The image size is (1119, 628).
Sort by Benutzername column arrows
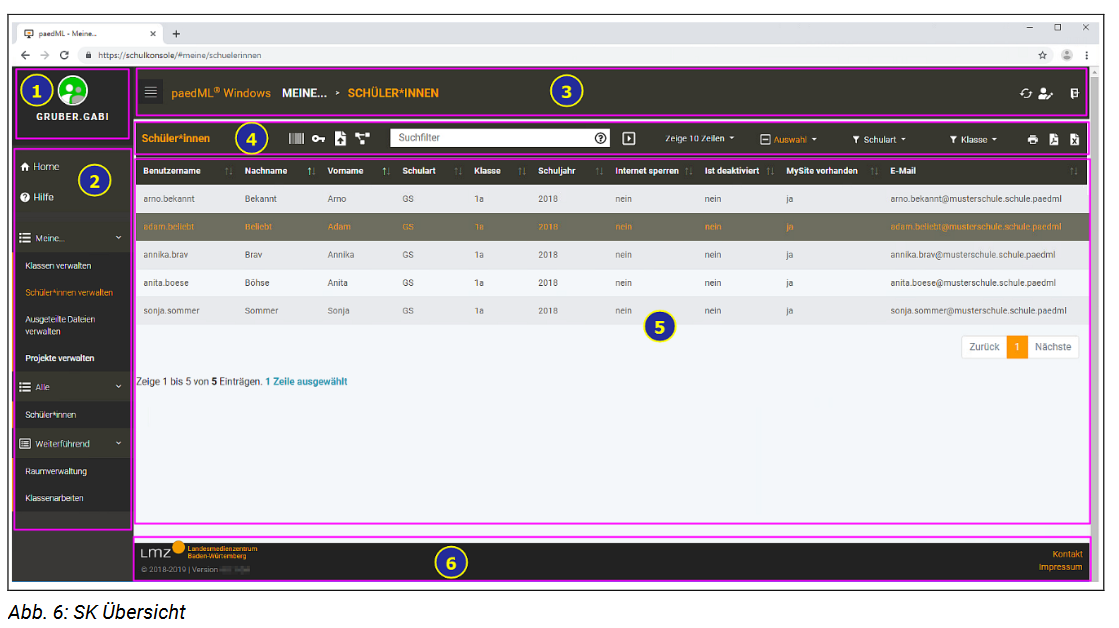(228, 171)
